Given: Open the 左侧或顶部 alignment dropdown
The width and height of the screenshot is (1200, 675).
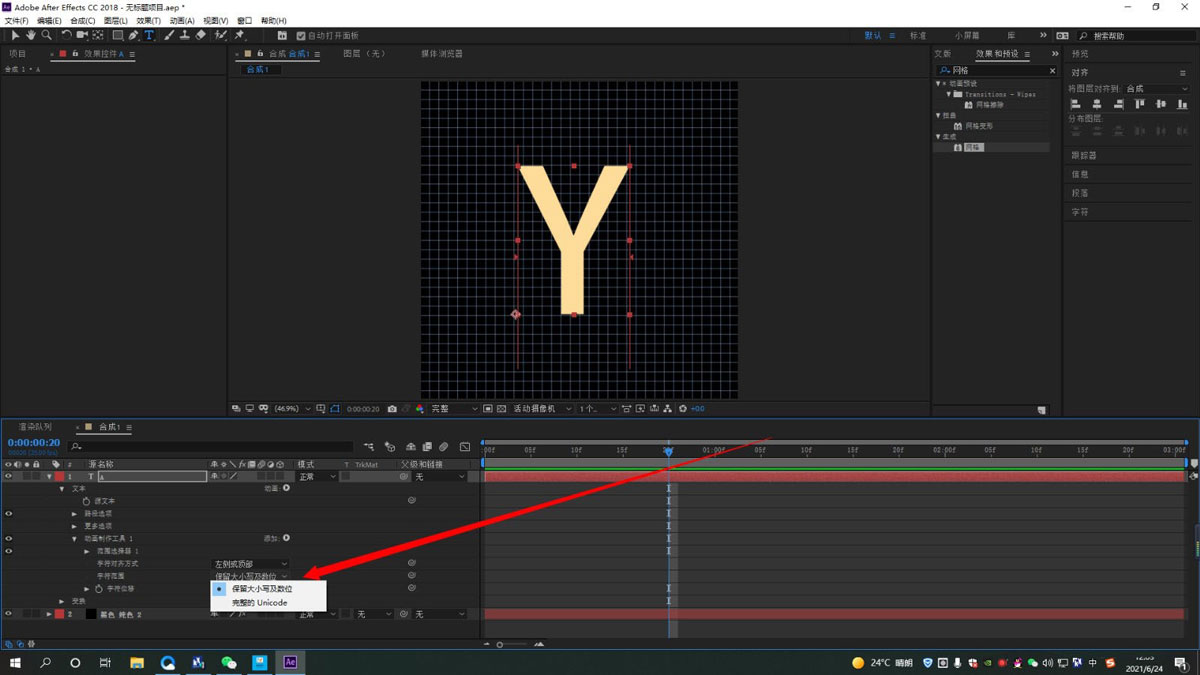Looking at the screenshot, I should click(250, 564).
